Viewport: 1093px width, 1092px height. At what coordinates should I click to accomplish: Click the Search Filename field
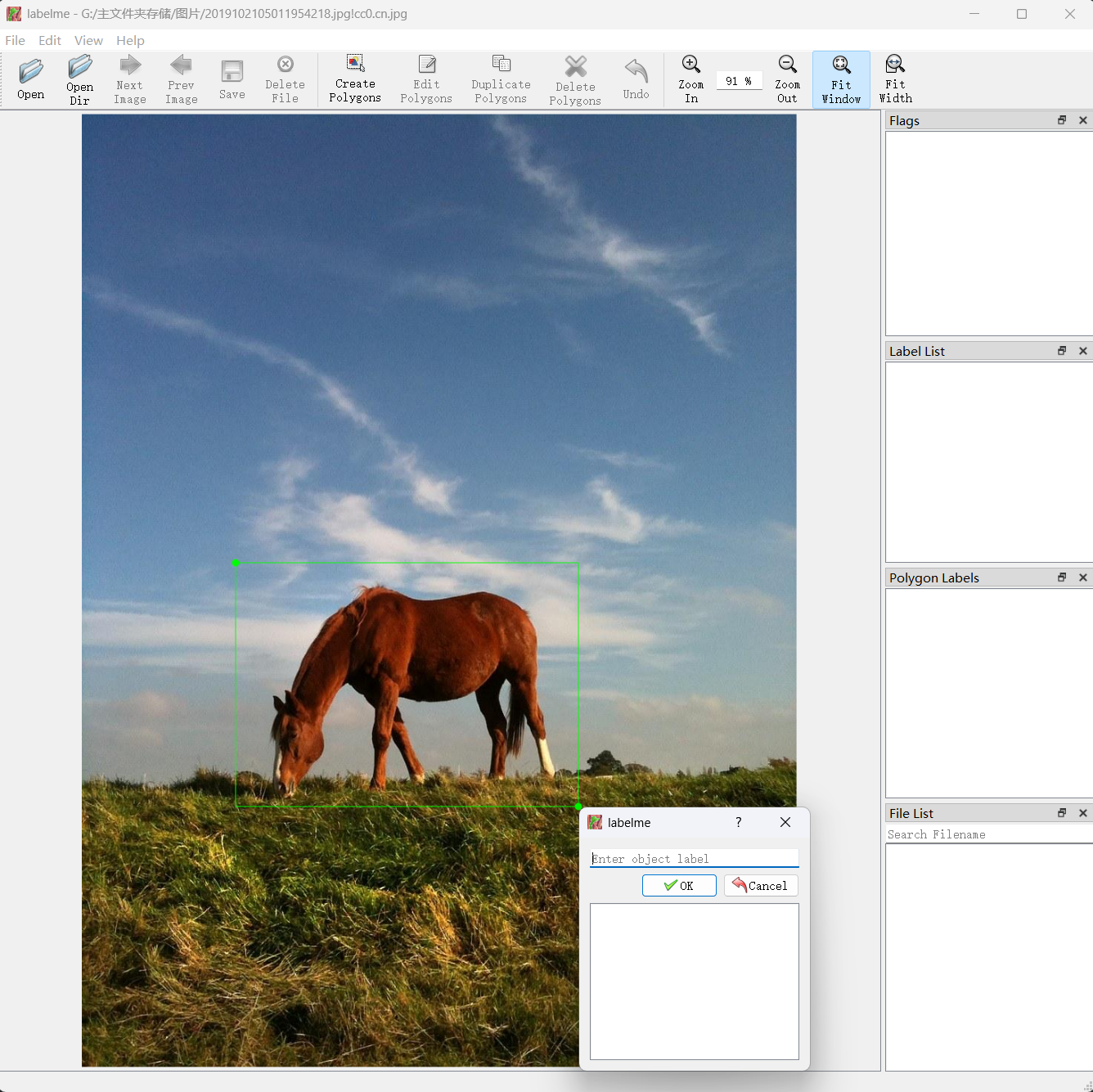point(988,834)
